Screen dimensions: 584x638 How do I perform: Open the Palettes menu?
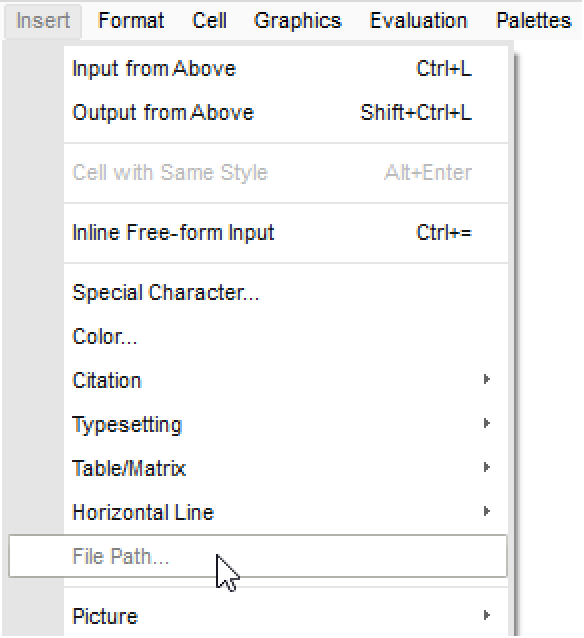[534, 21]
